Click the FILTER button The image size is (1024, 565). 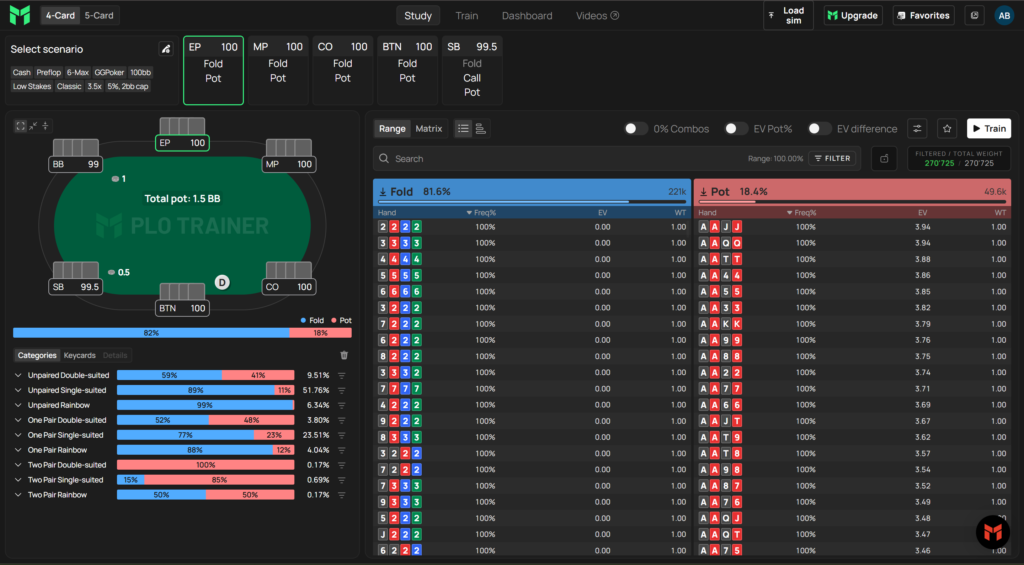[833, 159]
